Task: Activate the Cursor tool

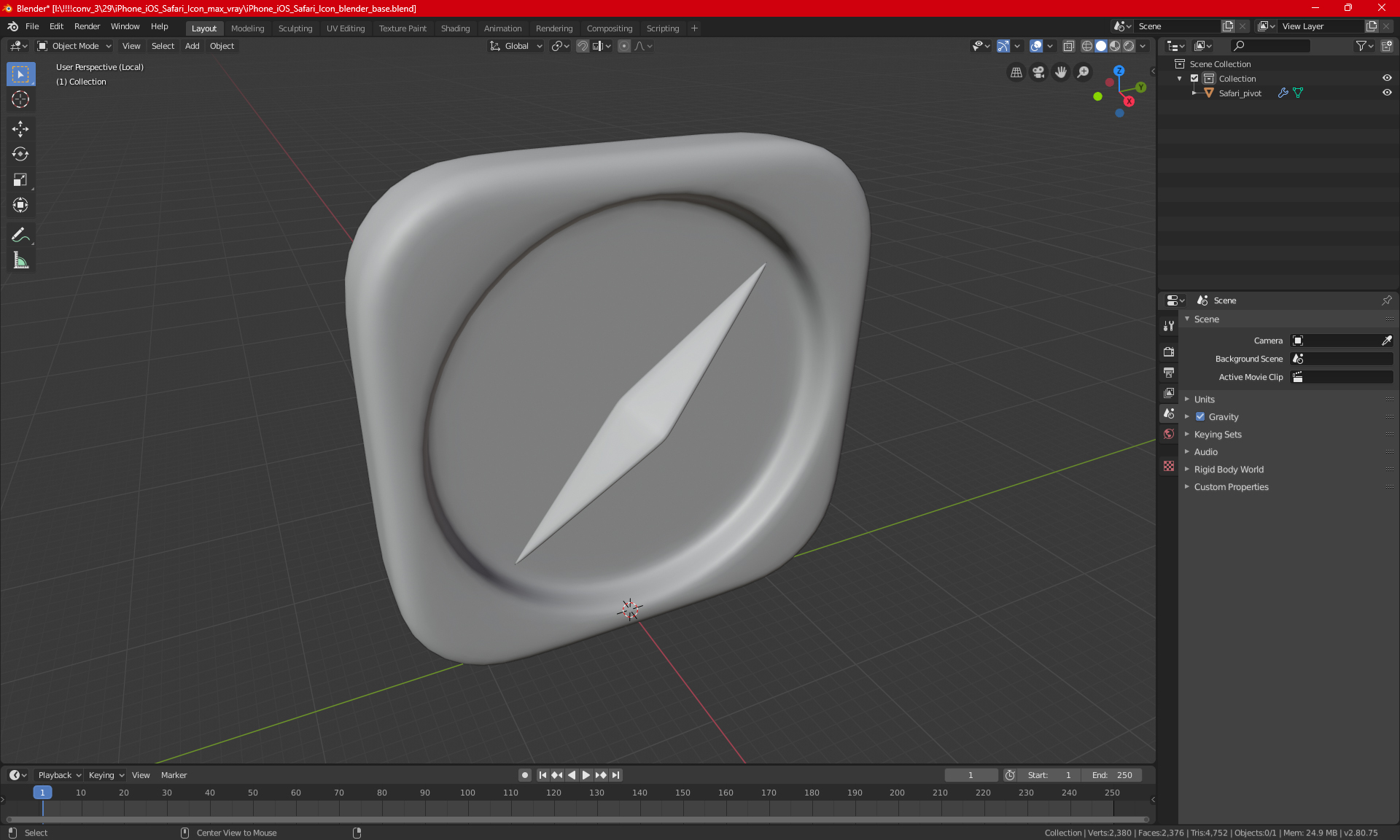Action: pos(20,99)
